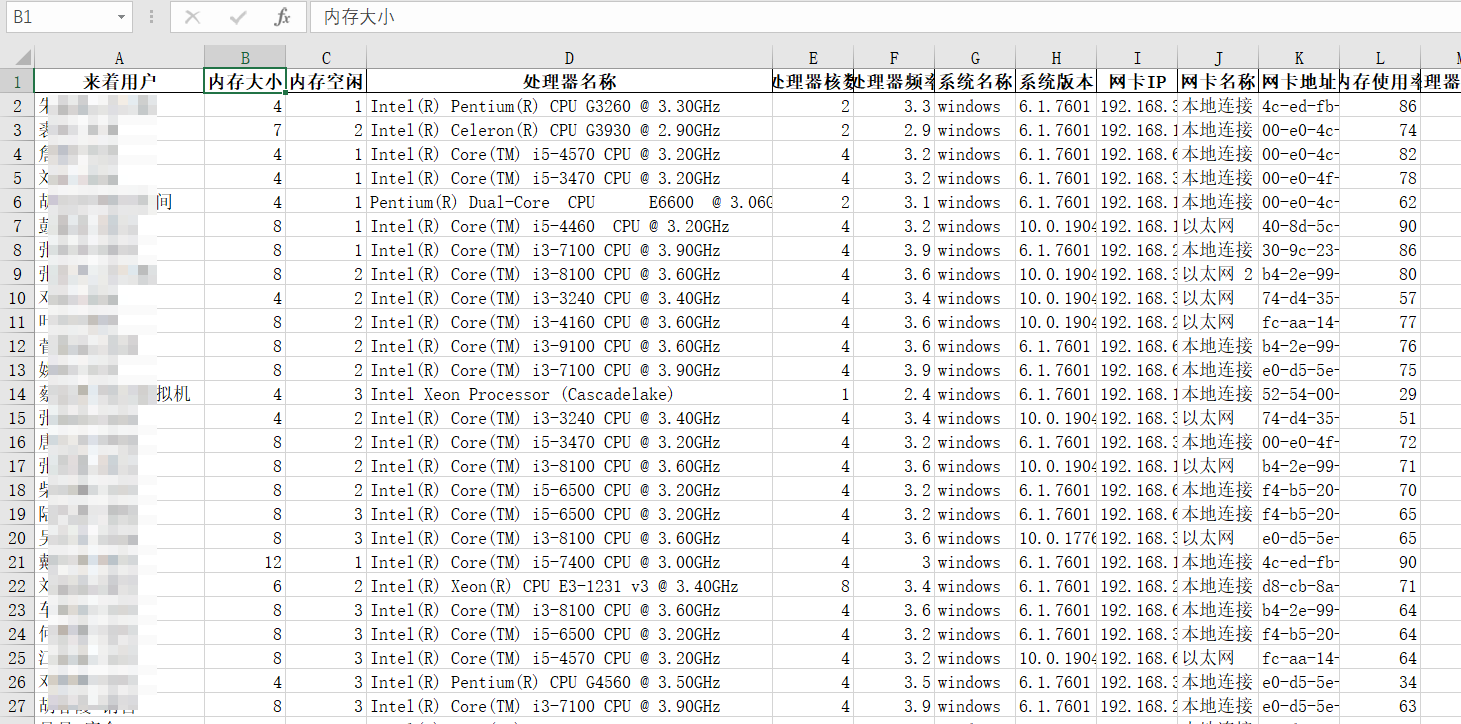Select the row 21 header
Screen dimensions: 1461x724
pos(17,562)
